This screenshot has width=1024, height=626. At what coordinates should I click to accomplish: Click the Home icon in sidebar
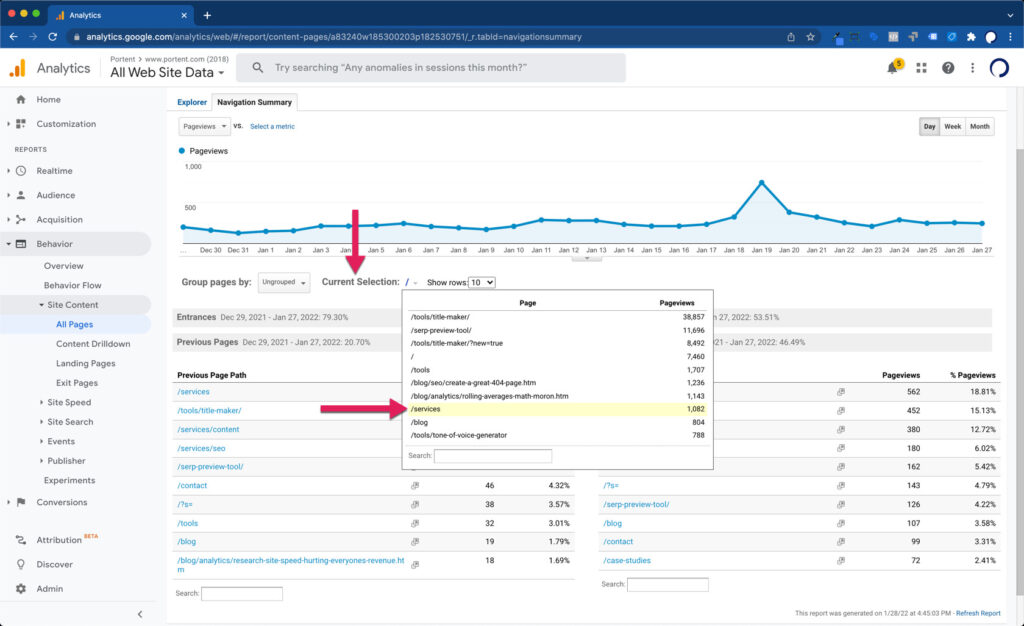click(x=21, y=99)
